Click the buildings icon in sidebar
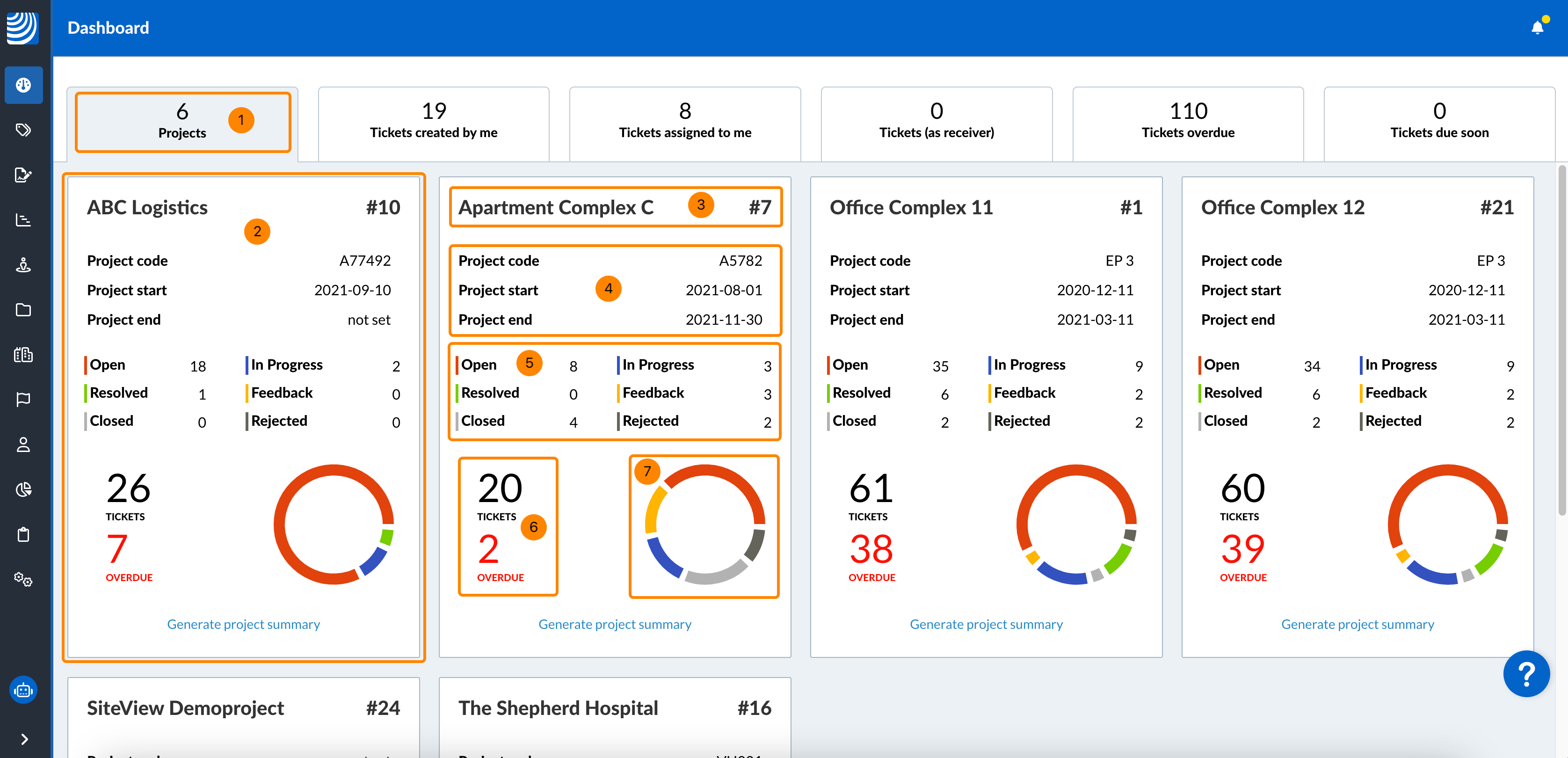The height and width of the screenshot is (758, 1568). [x=23, y=354]
